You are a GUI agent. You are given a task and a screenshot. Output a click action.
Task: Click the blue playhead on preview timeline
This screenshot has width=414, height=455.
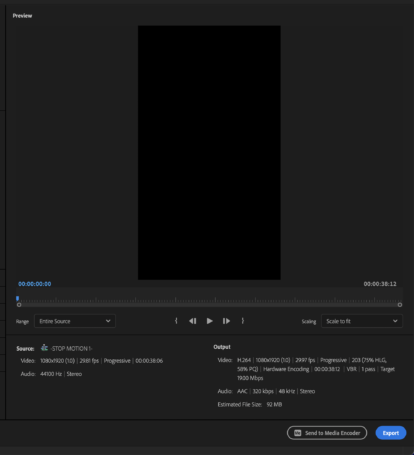tap(17, 298)
